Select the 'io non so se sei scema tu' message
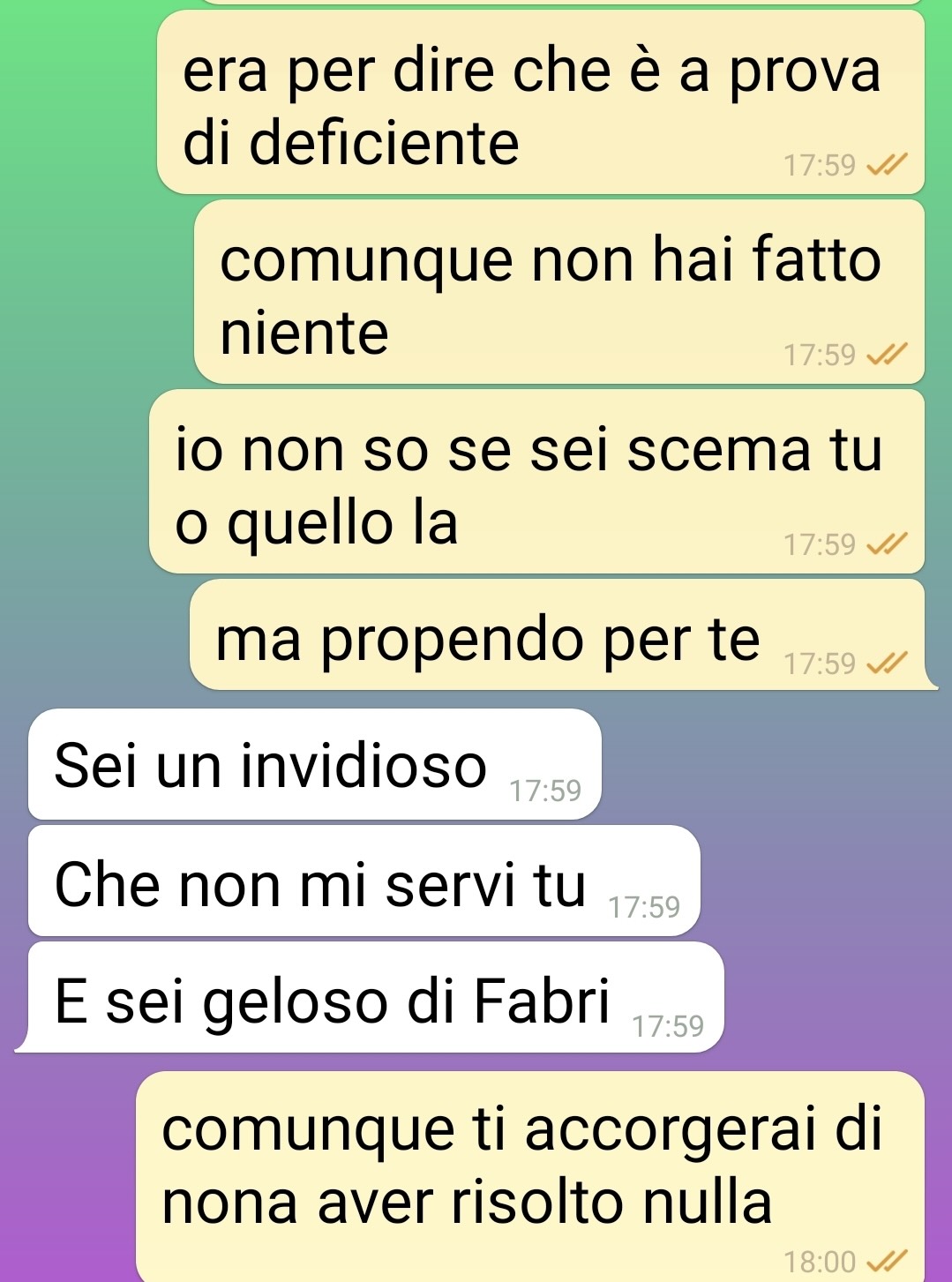The width and height of the screenshot is (952, 1282). click(x=536, y=482)
